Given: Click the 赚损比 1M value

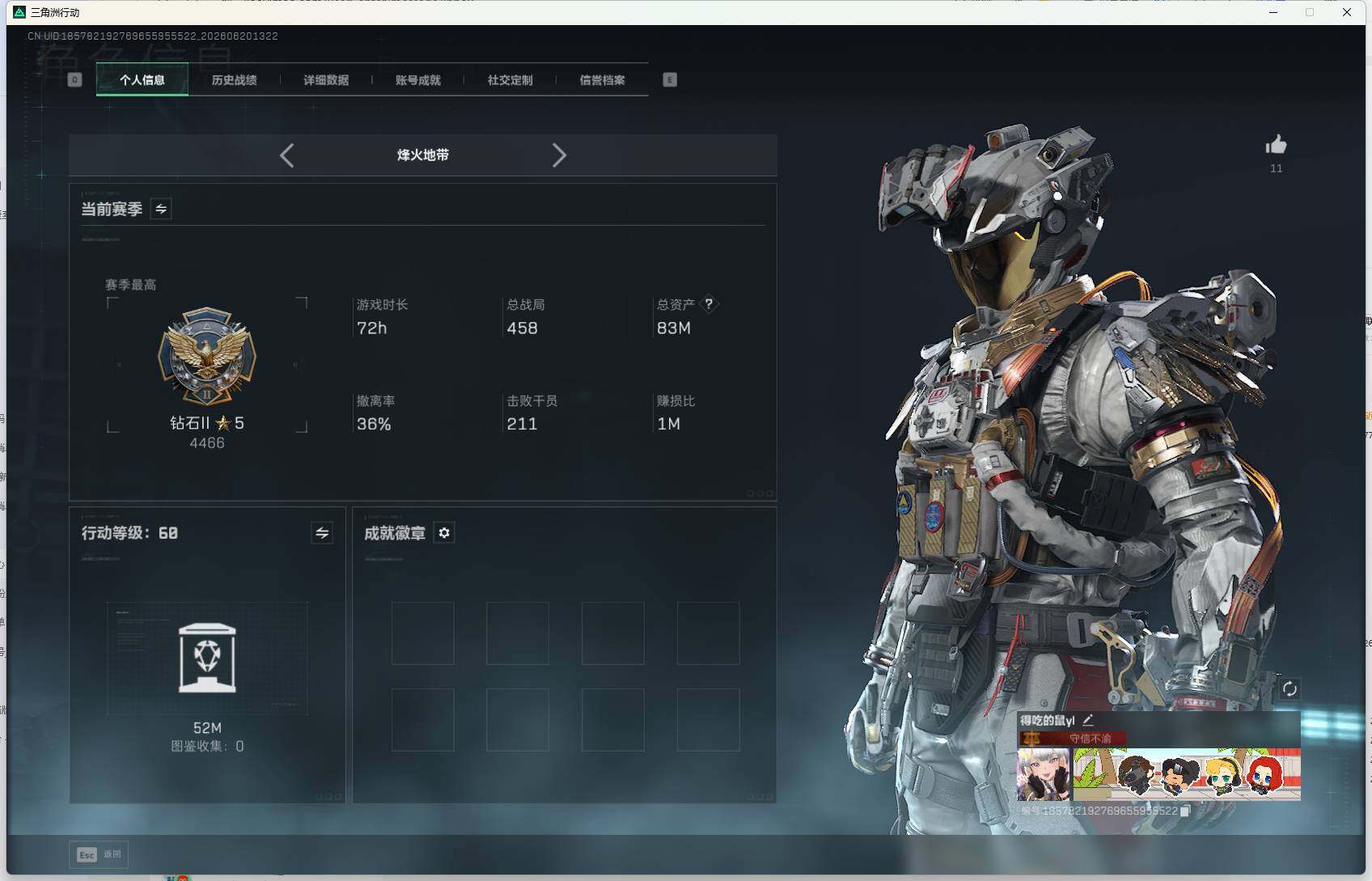Looking at the screenshot, I should coord(669,424).
